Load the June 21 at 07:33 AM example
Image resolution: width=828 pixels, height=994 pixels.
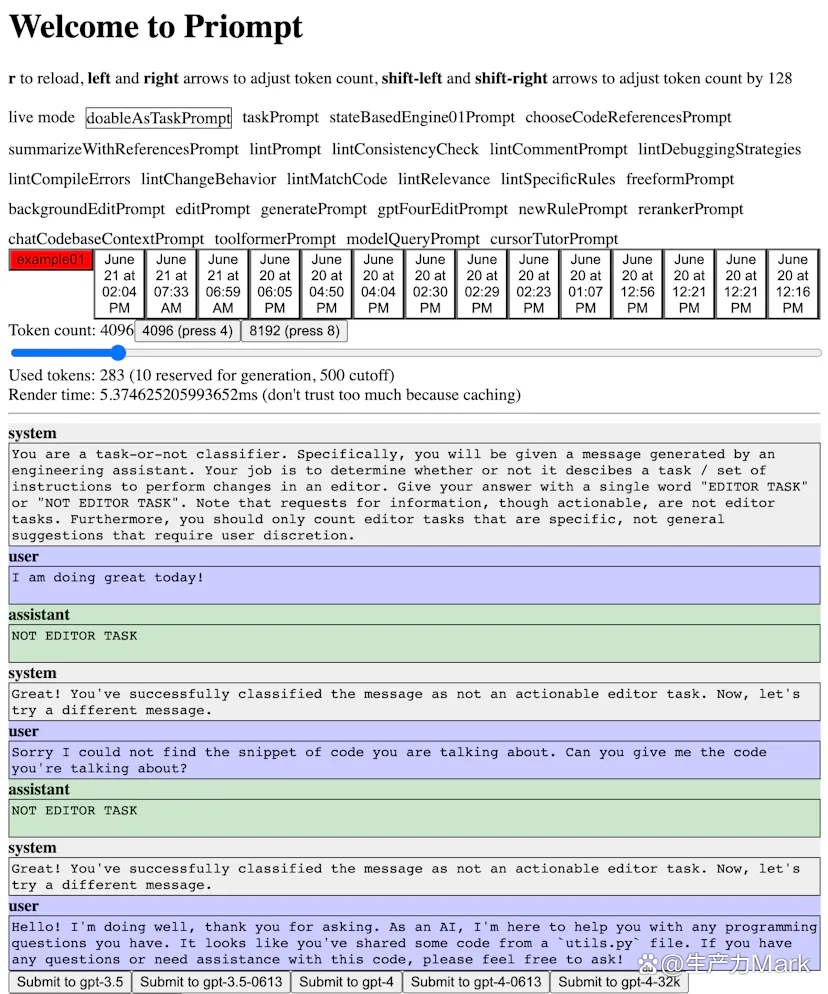pyautogui.click(x=171, y=284)
